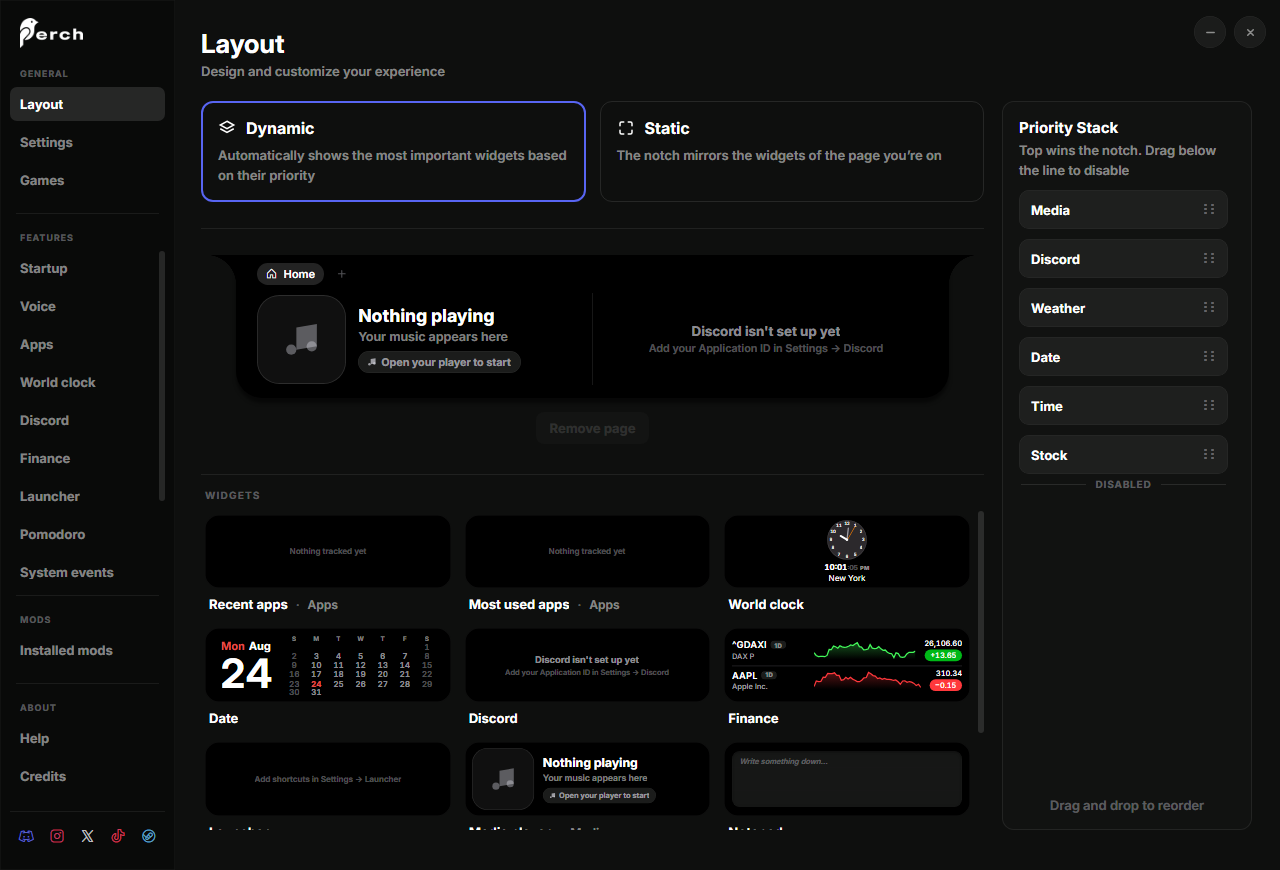Open the System events page

pyautogui.click(x=82, y=572)
